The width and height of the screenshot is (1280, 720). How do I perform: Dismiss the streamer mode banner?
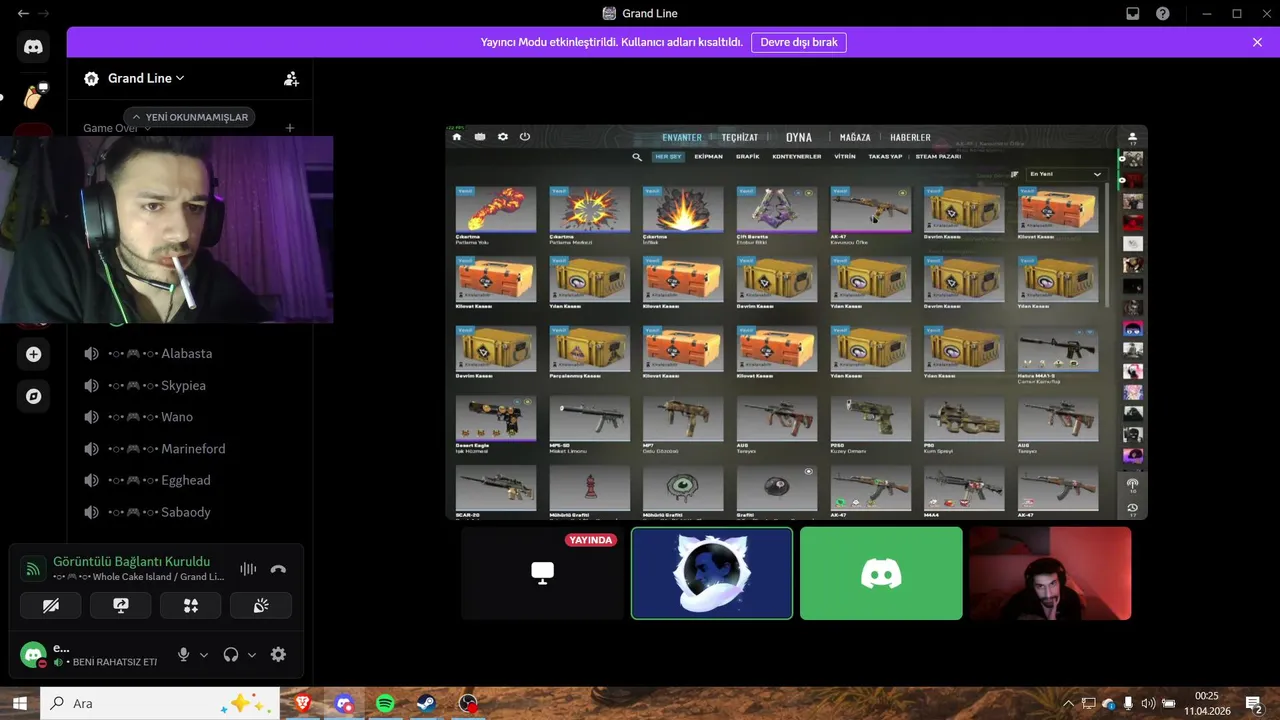coord(1257,42)
